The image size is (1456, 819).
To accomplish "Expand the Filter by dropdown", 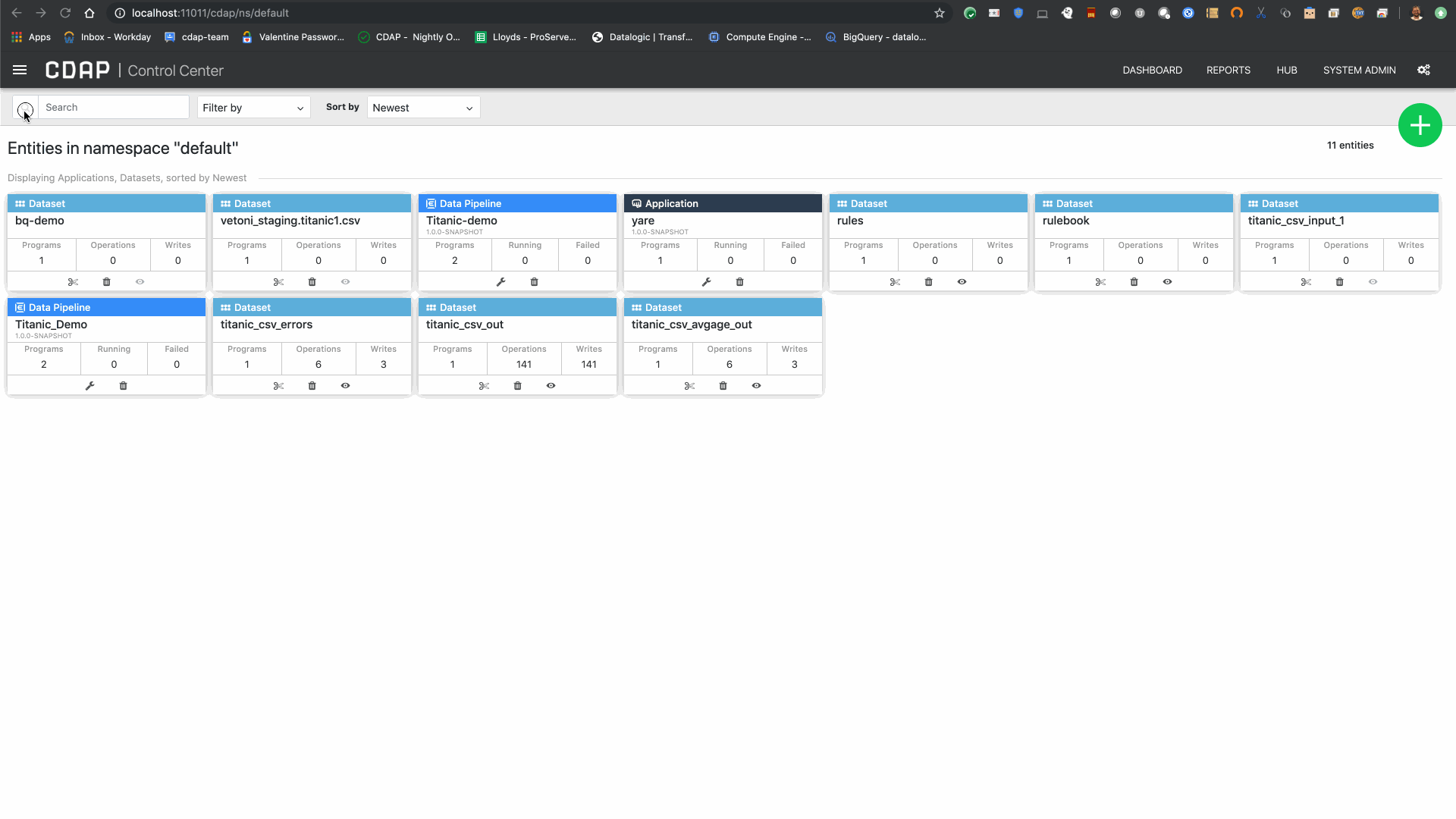I will pos(253,108).
